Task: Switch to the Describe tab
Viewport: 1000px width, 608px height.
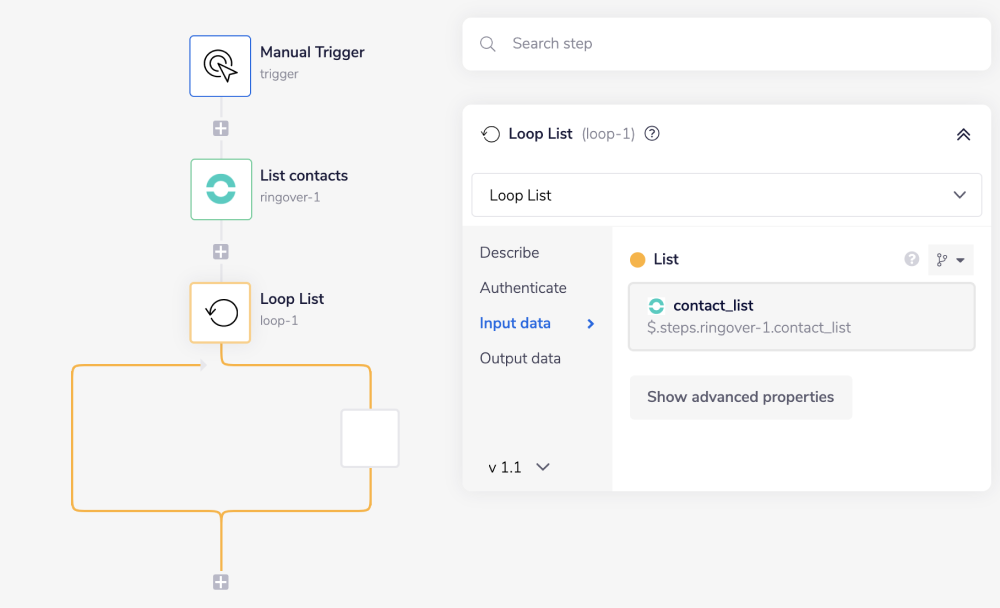Action: click(x=509, y=253)
